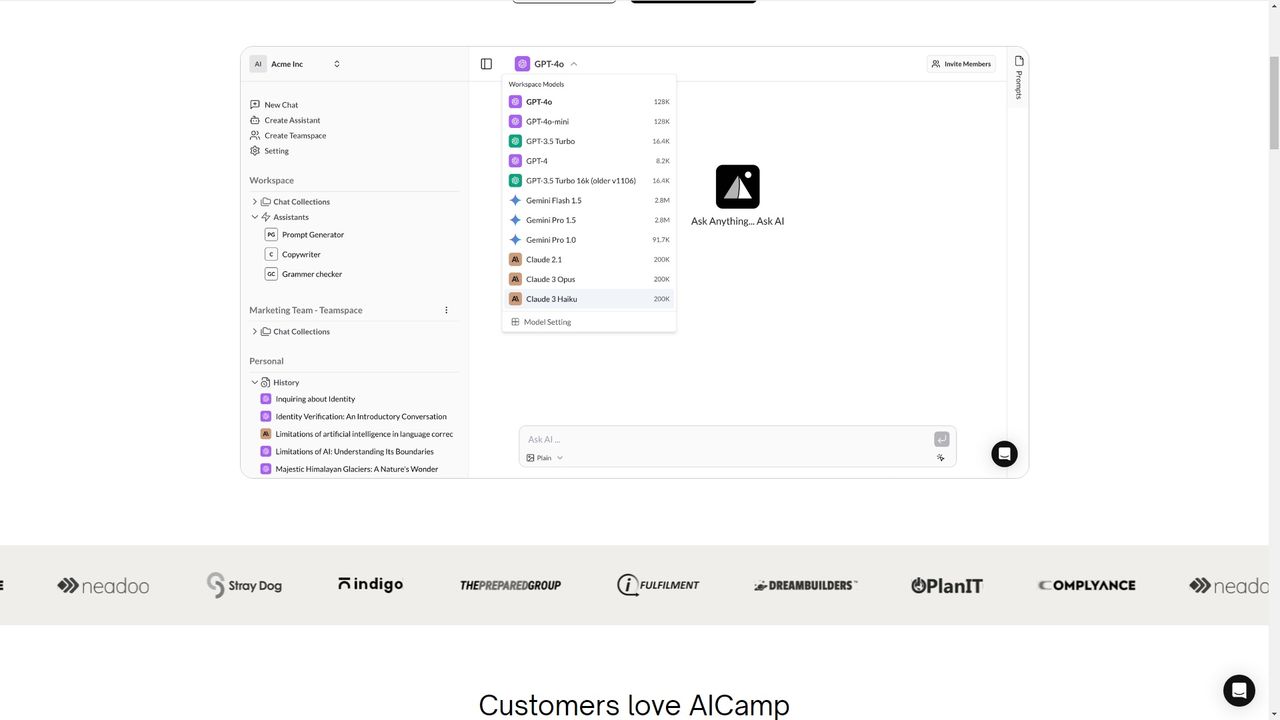Select Gemini Flash 1.5 model
The width and height of the screenshot is (1280, 720).
589,200
